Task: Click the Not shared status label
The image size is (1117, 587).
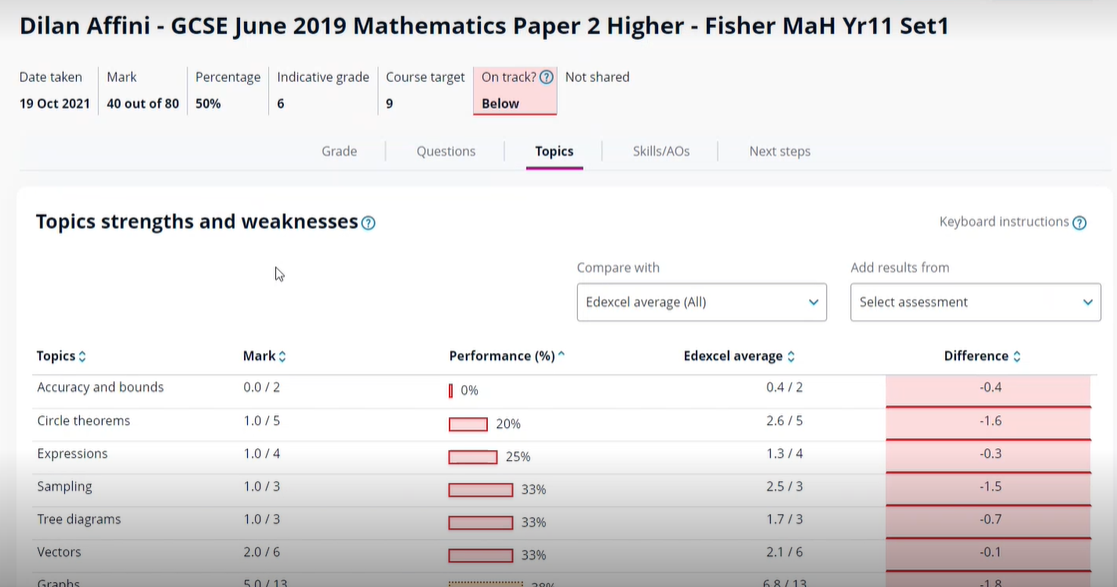Action: coord(597,77)
